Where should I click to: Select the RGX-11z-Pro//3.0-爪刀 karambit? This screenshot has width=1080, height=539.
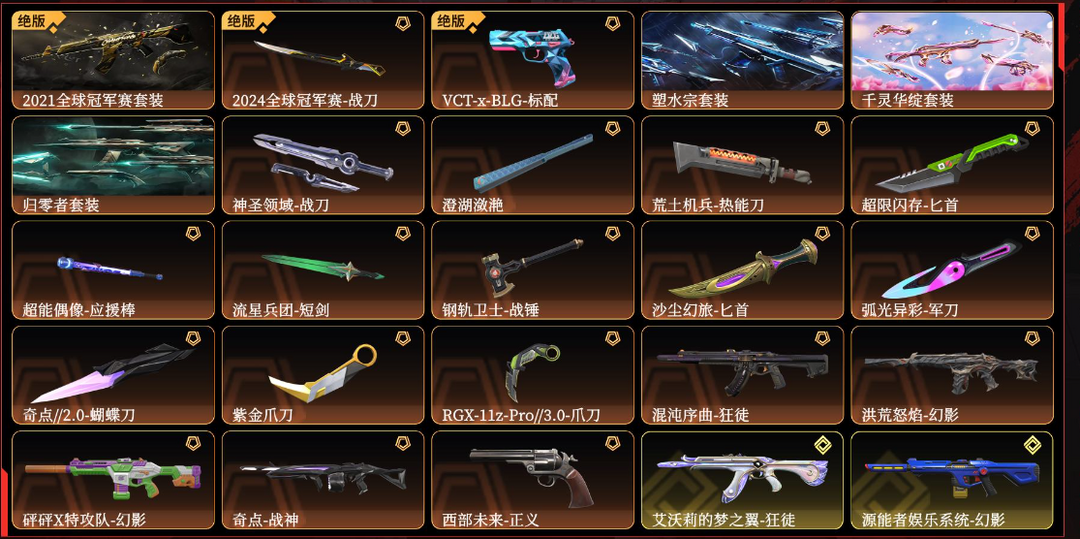[532, 376]
